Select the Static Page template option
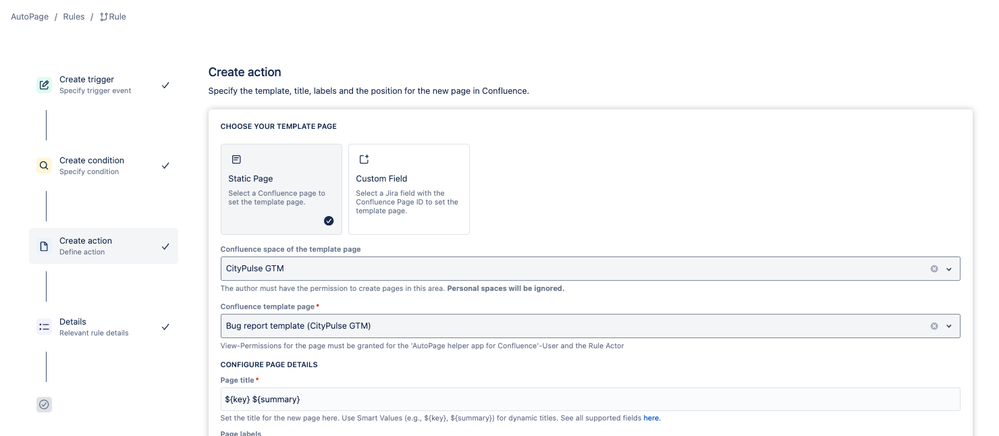This screenshot has height=436, width=999. pyautogui.click(x=281, y=189)
